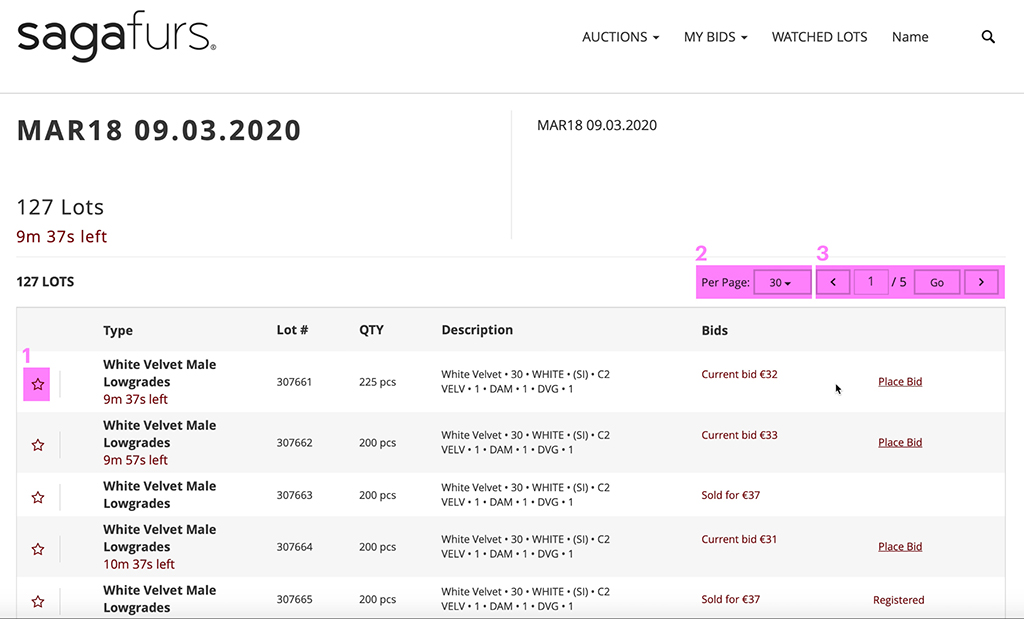
Task: Go to next page arrow
Action: point(981,283)
